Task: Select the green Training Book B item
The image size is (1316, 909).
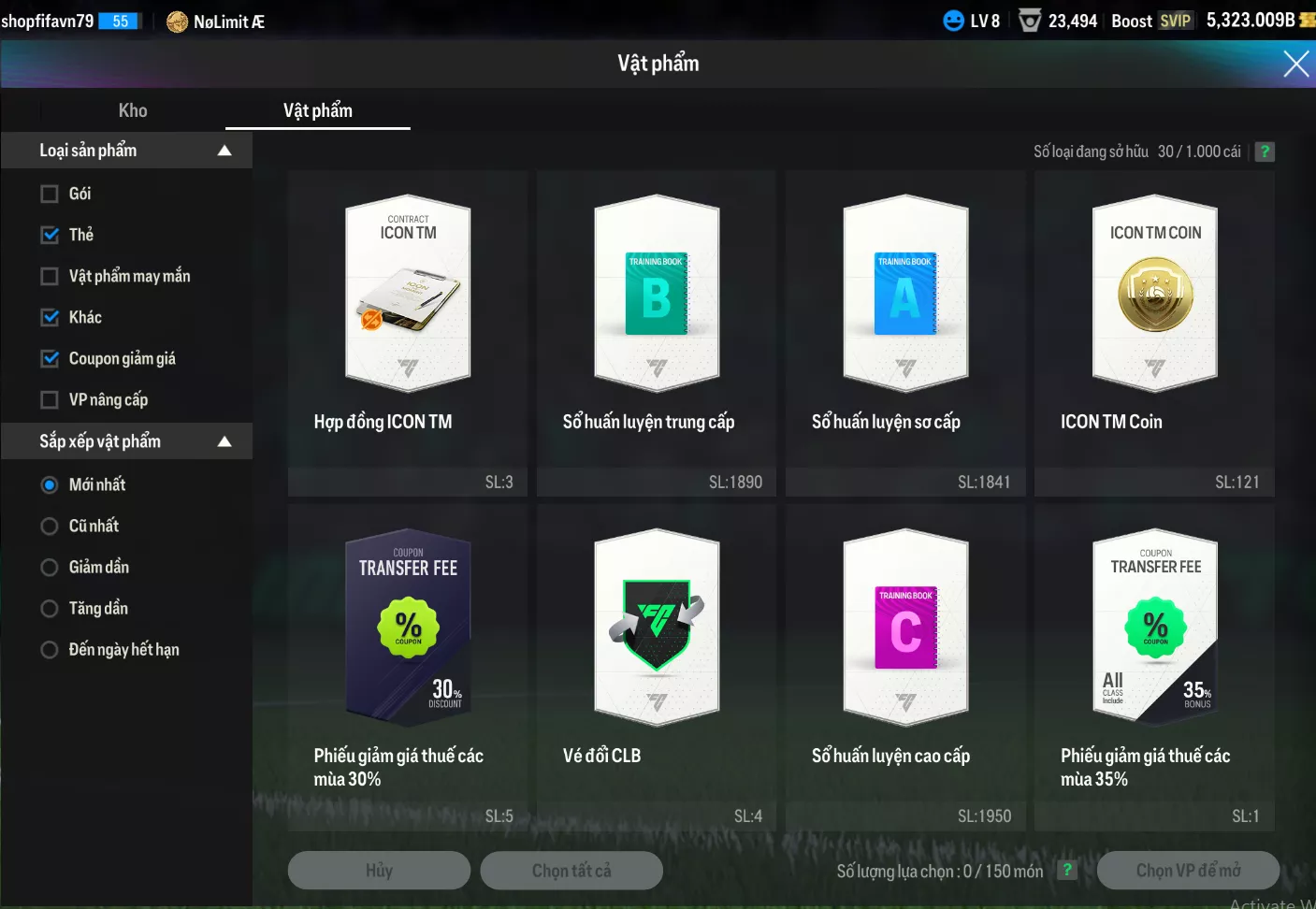Action: point(657,295)
